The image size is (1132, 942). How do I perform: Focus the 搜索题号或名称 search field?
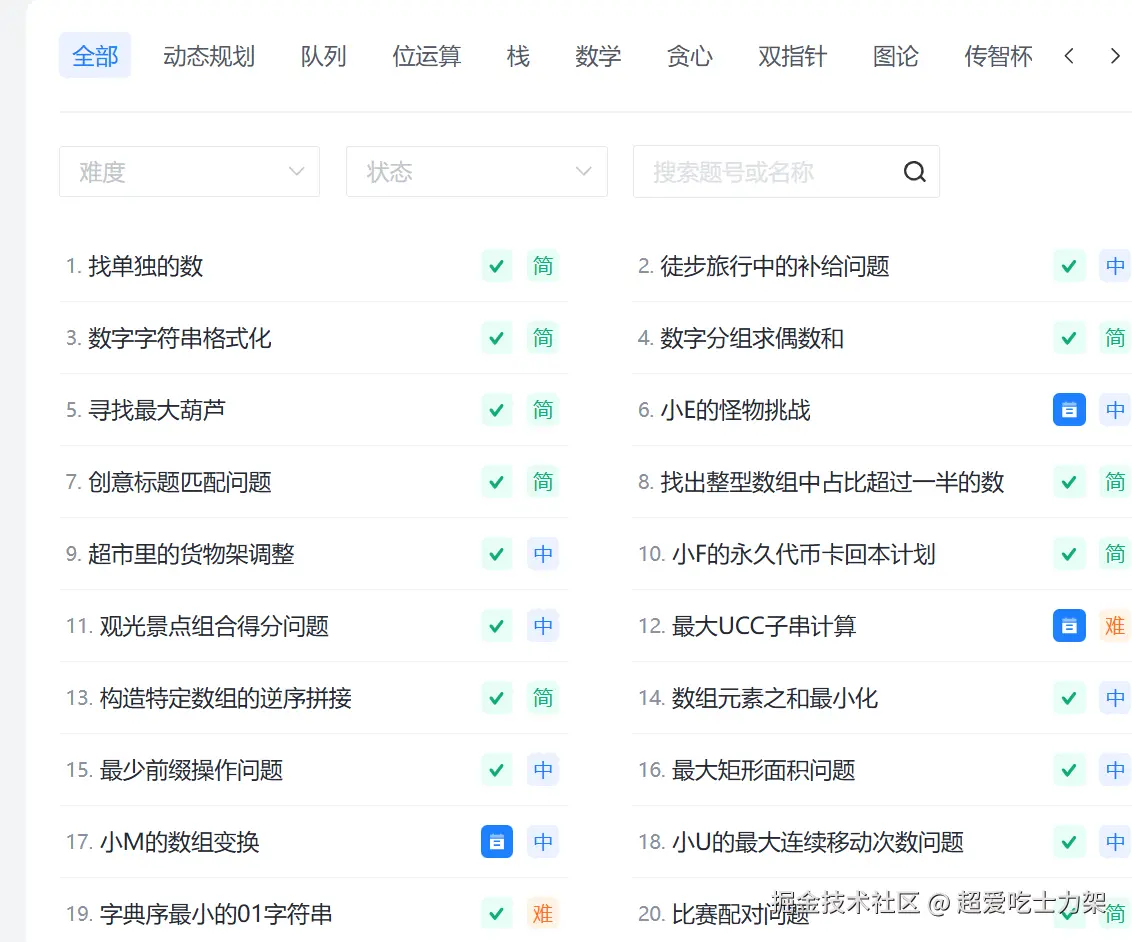[x=765, y=172]
